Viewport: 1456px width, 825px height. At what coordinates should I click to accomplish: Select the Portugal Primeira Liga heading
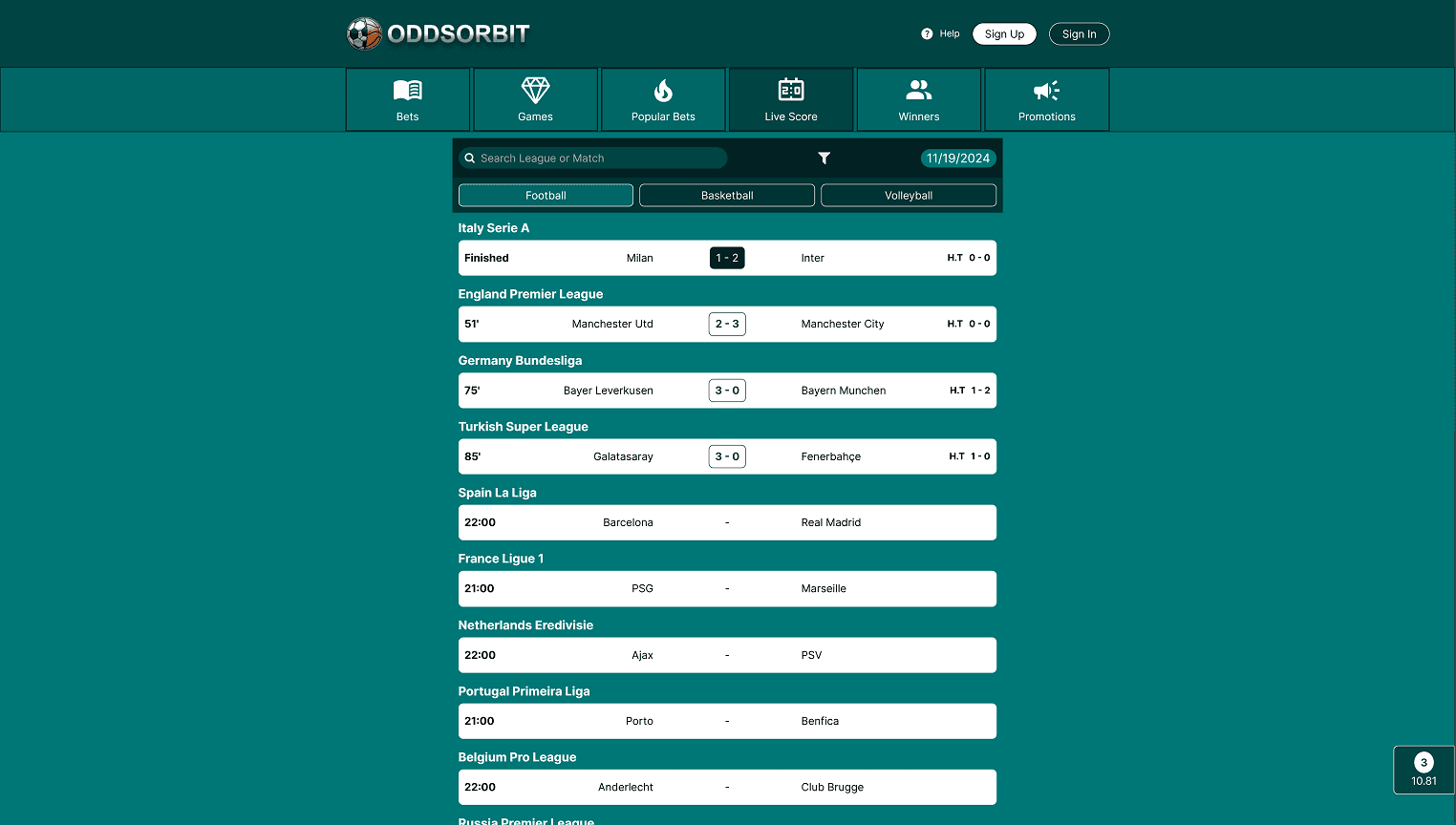524,691
